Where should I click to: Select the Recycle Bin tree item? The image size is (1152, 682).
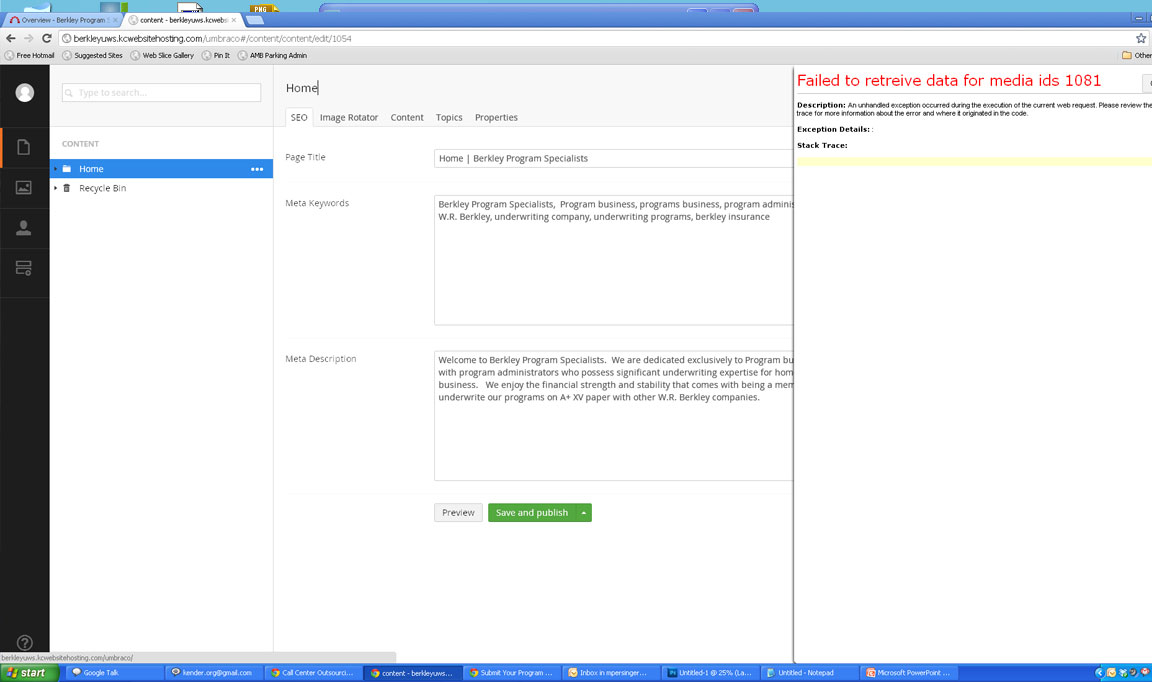pyautogui.click(x=162, y=188)
